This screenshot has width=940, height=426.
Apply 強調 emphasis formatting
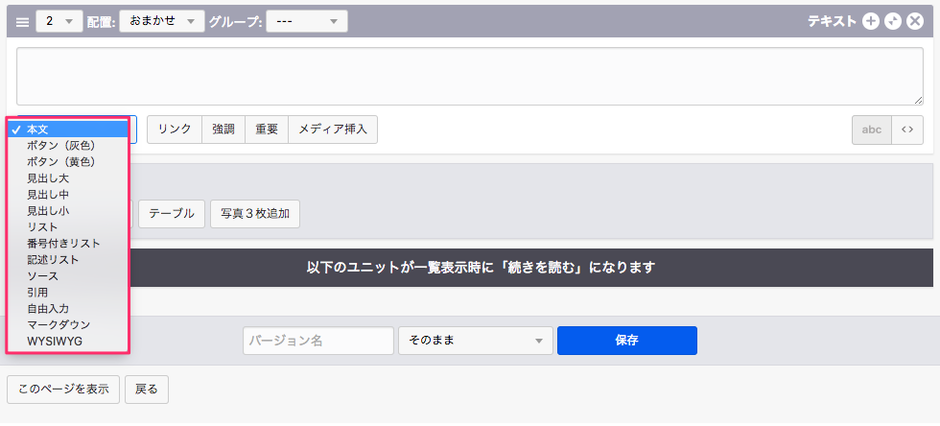224,129
